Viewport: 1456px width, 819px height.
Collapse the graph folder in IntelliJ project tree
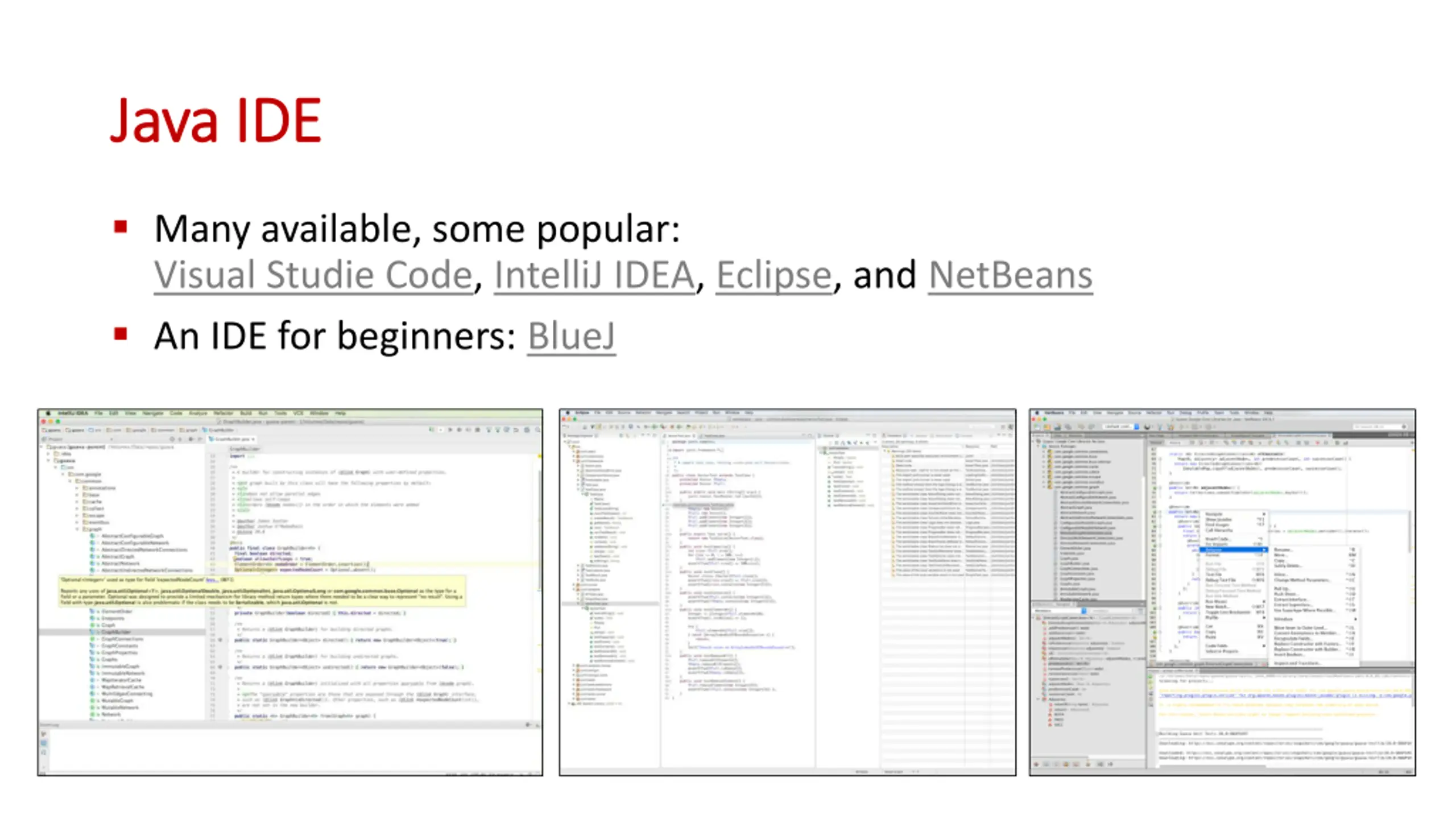pos(77,530)
